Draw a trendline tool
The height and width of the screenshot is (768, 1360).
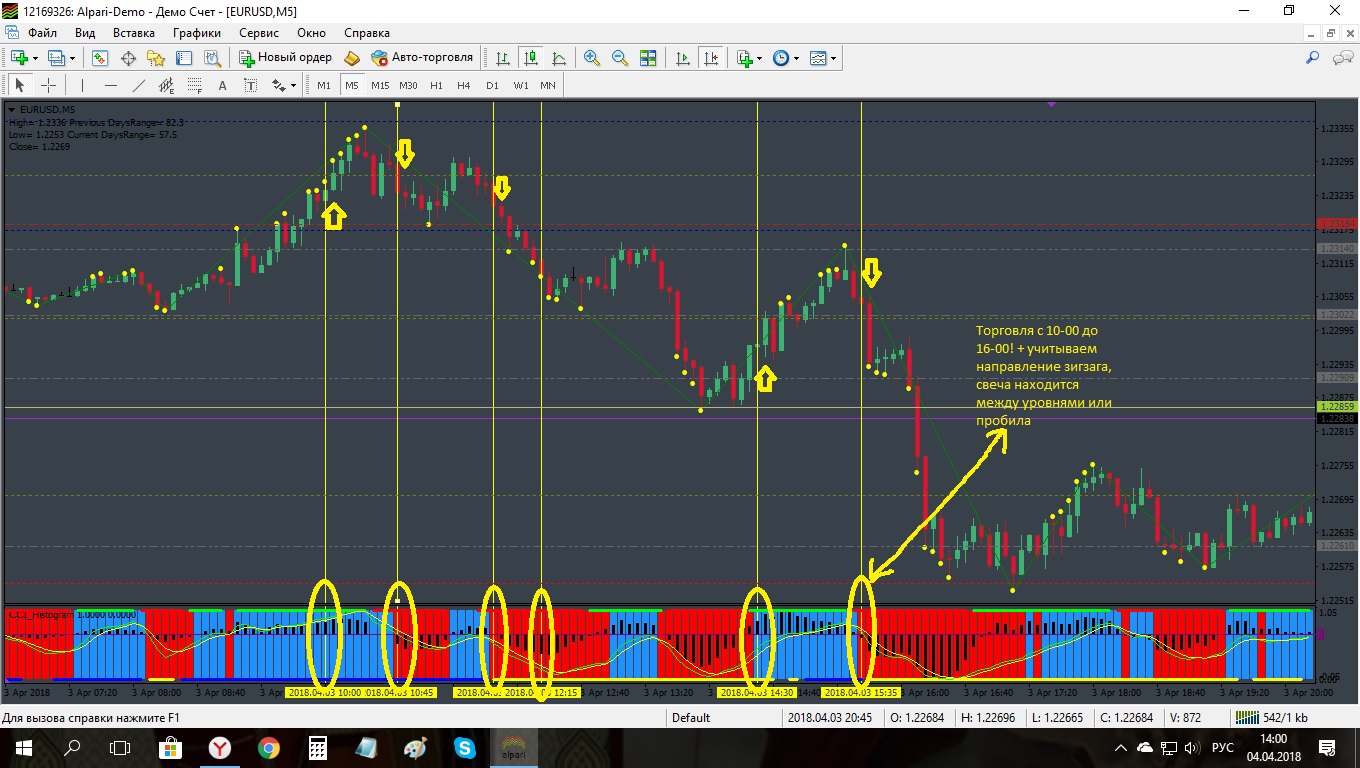click(x=138, y=85)
